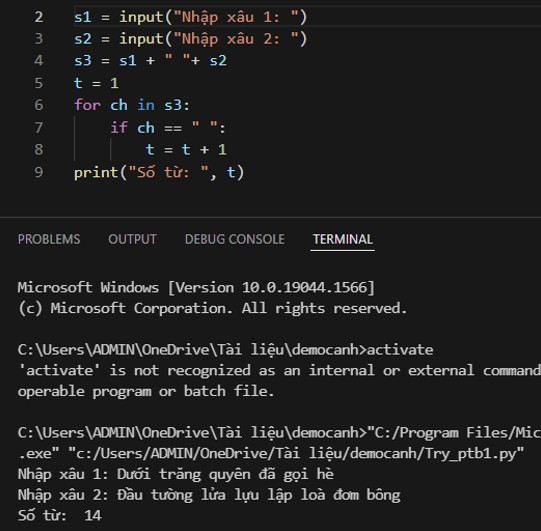This screenshot has width=541, height=531.
Task: Click the s3 variable on line 4
Action: point(83,61)
